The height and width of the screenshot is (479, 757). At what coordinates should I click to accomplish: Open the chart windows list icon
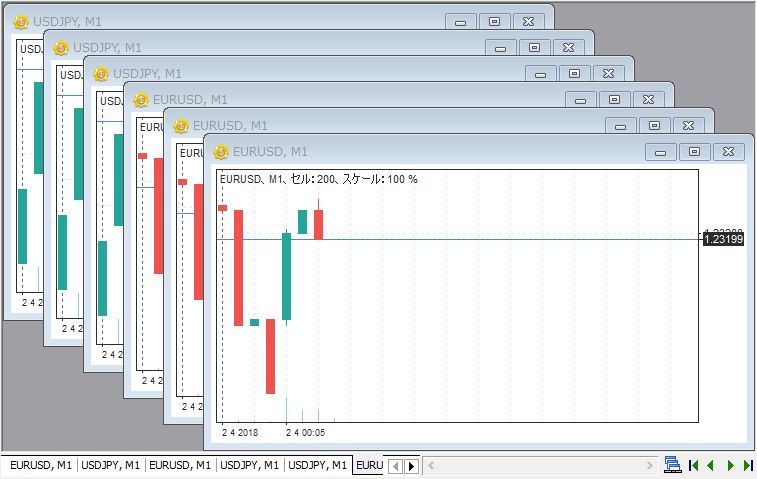pos(673,465)
